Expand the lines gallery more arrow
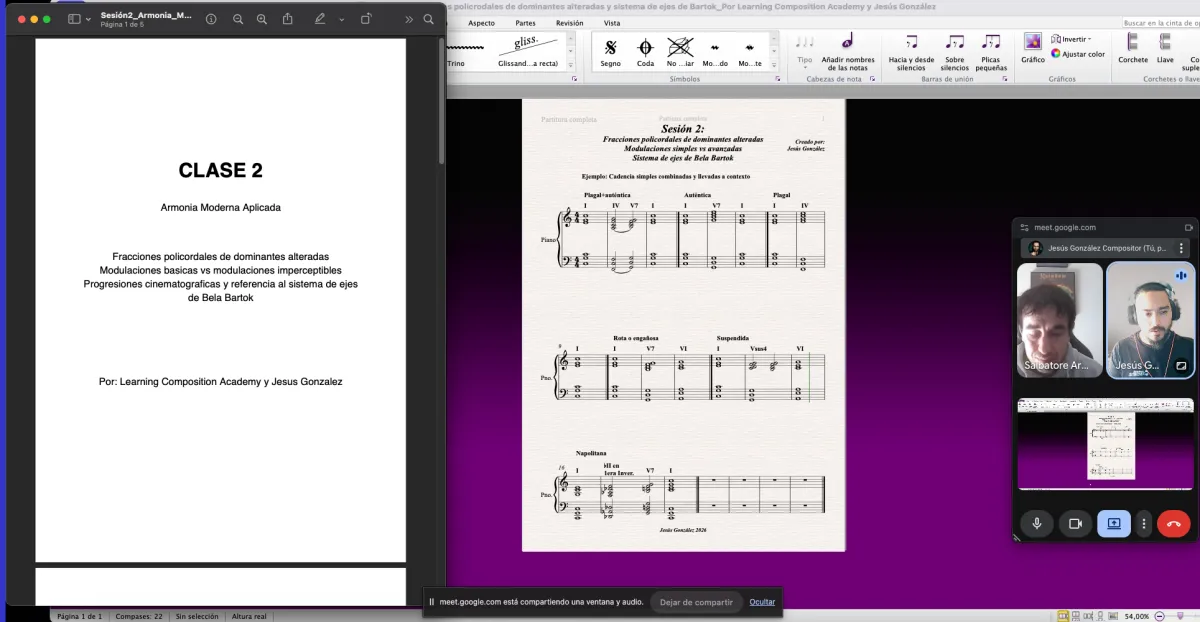 point(572,65)
